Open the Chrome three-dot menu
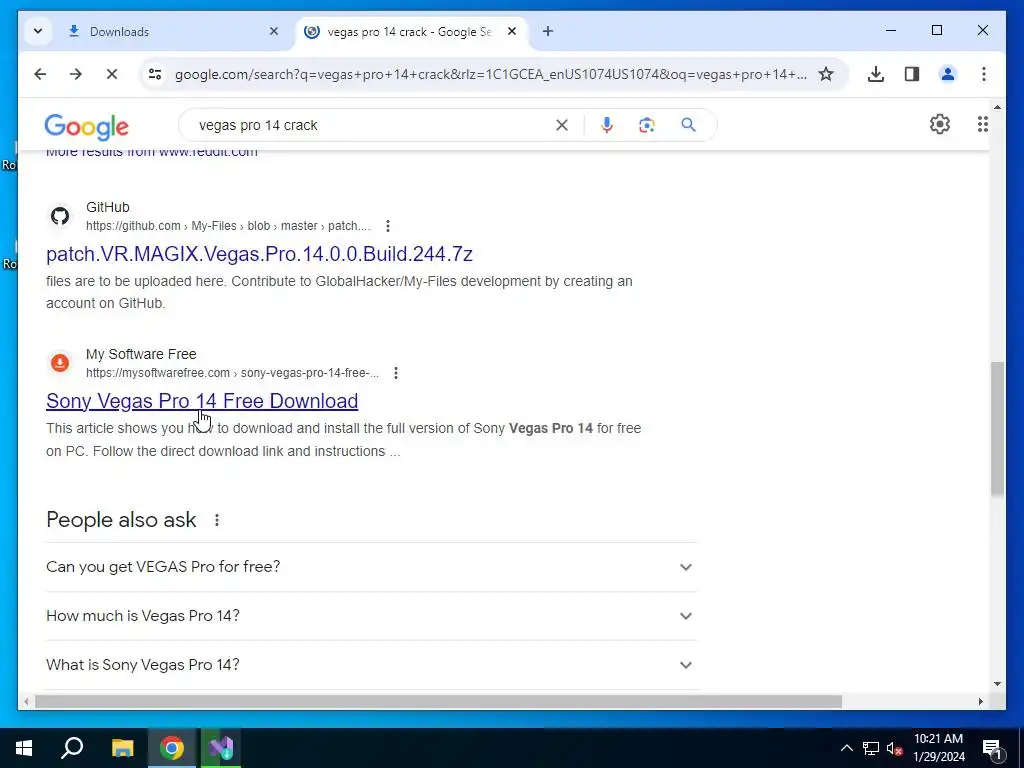Viewport: 1024px width, 768px height. [984, 74]
